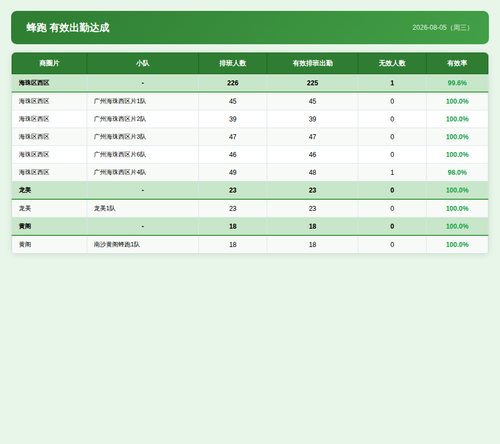Image resolution: width=500 pixels, height=444 pixels.
Task: Click the 100.0% rate for 广州海珠西区片3队
Action: (457, 137)
